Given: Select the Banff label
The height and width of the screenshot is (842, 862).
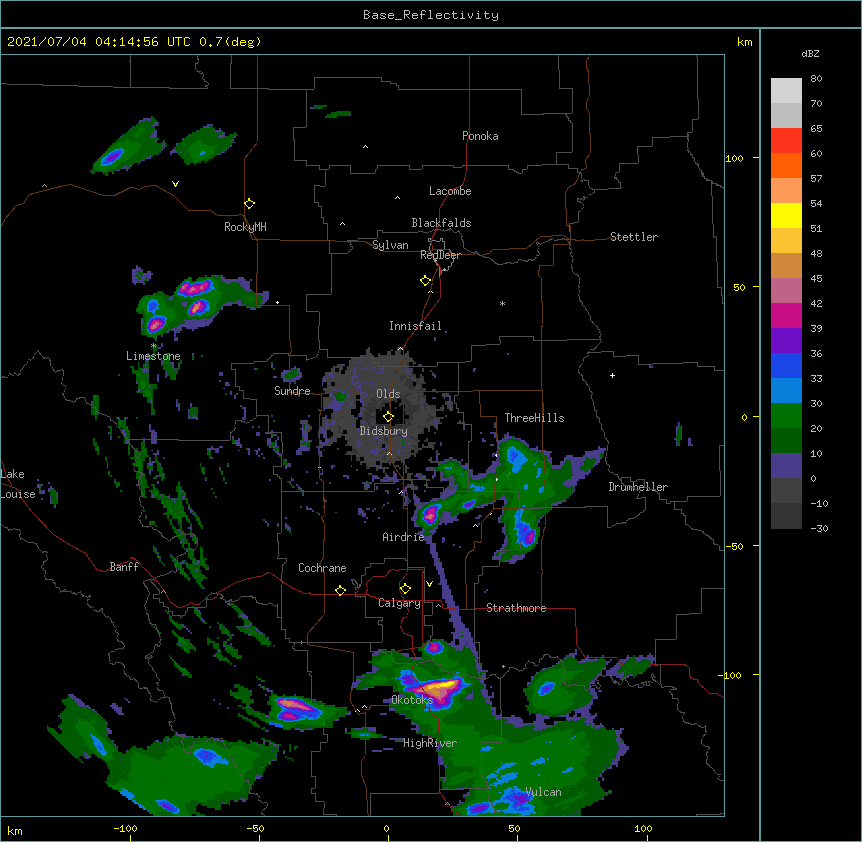Looking at the screenshot, I should tap(124, 567).
